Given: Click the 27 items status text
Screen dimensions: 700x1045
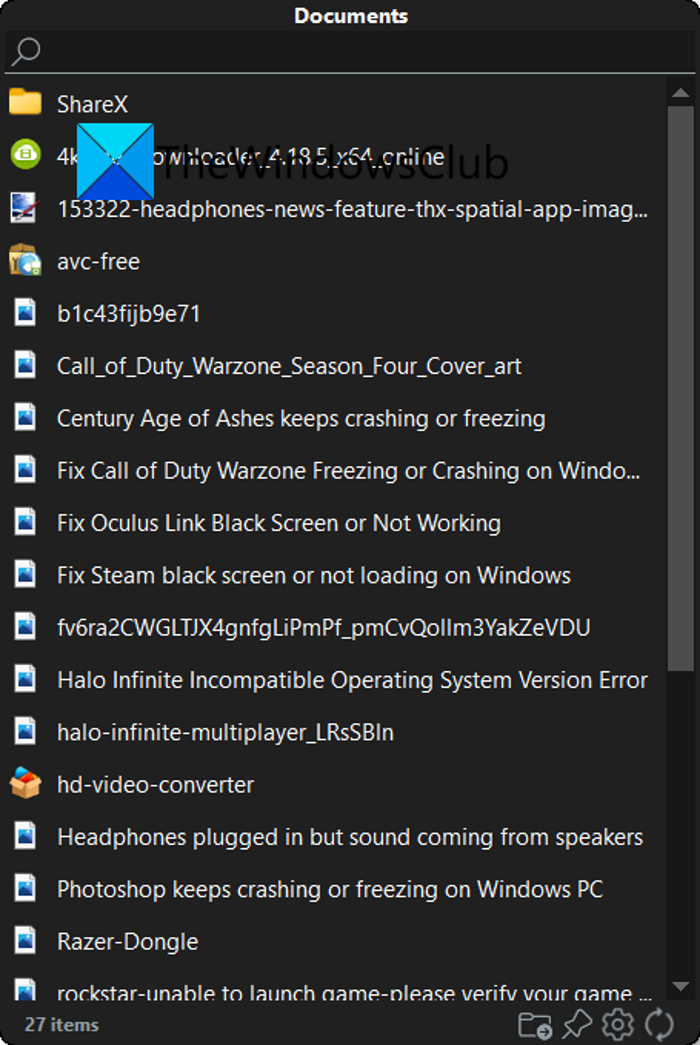Looking at the screenshot, I should pyautogui.click(x=61, y=1024).
